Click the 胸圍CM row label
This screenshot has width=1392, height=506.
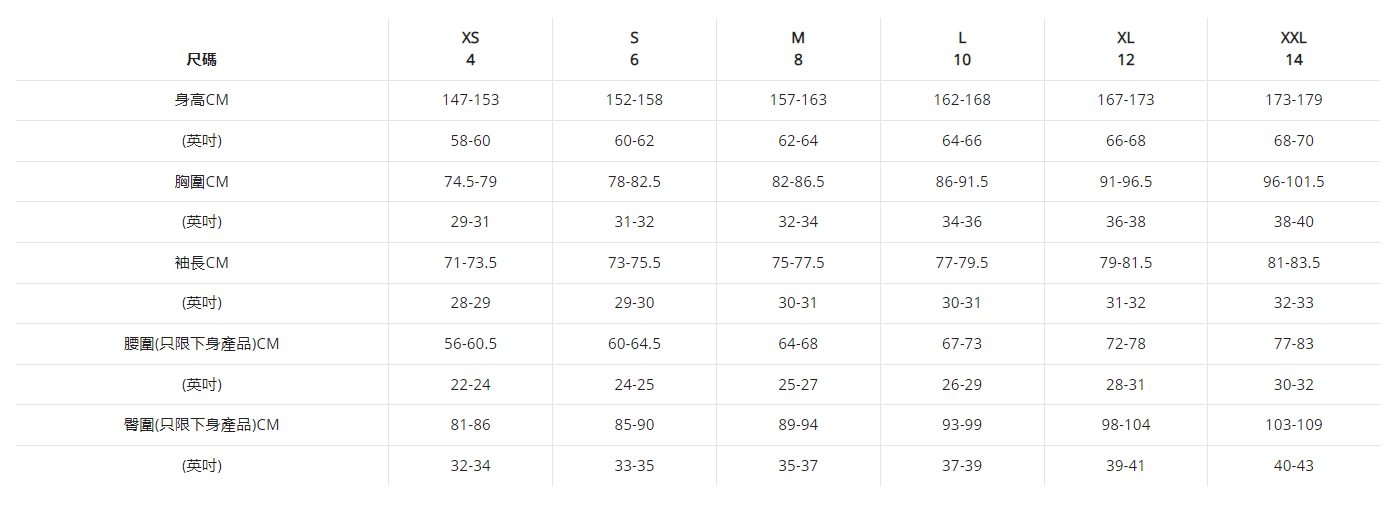click(x=201, y=182)
